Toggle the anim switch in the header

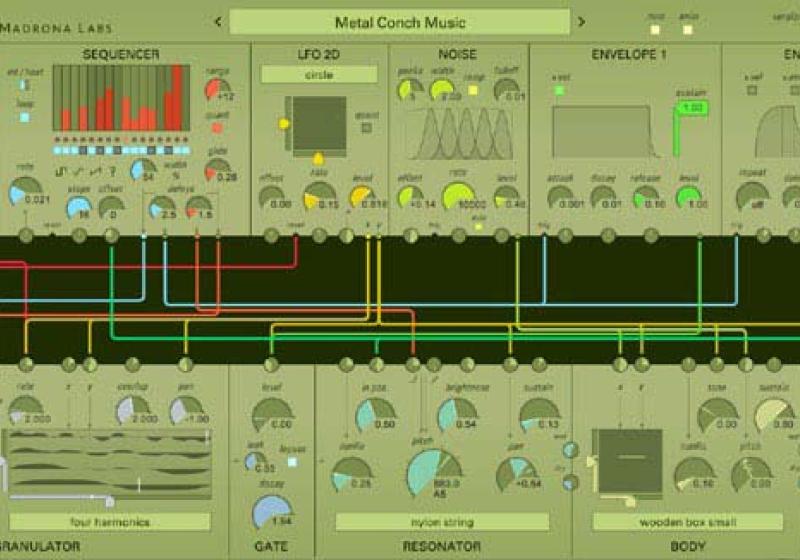point(688,30)
